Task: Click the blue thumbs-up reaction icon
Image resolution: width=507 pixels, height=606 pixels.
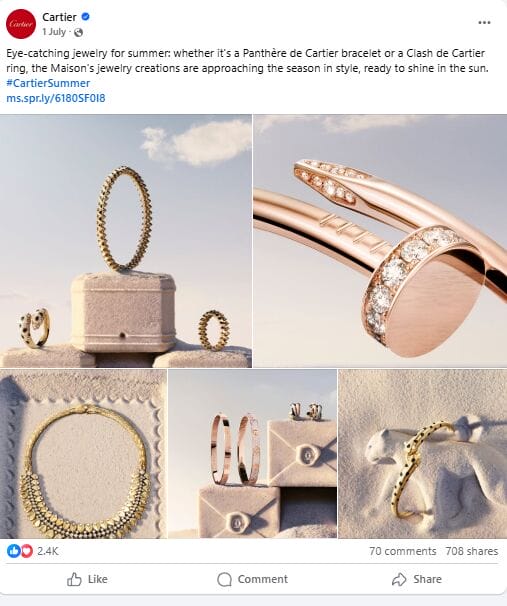Action: click(x=13, y=551)
